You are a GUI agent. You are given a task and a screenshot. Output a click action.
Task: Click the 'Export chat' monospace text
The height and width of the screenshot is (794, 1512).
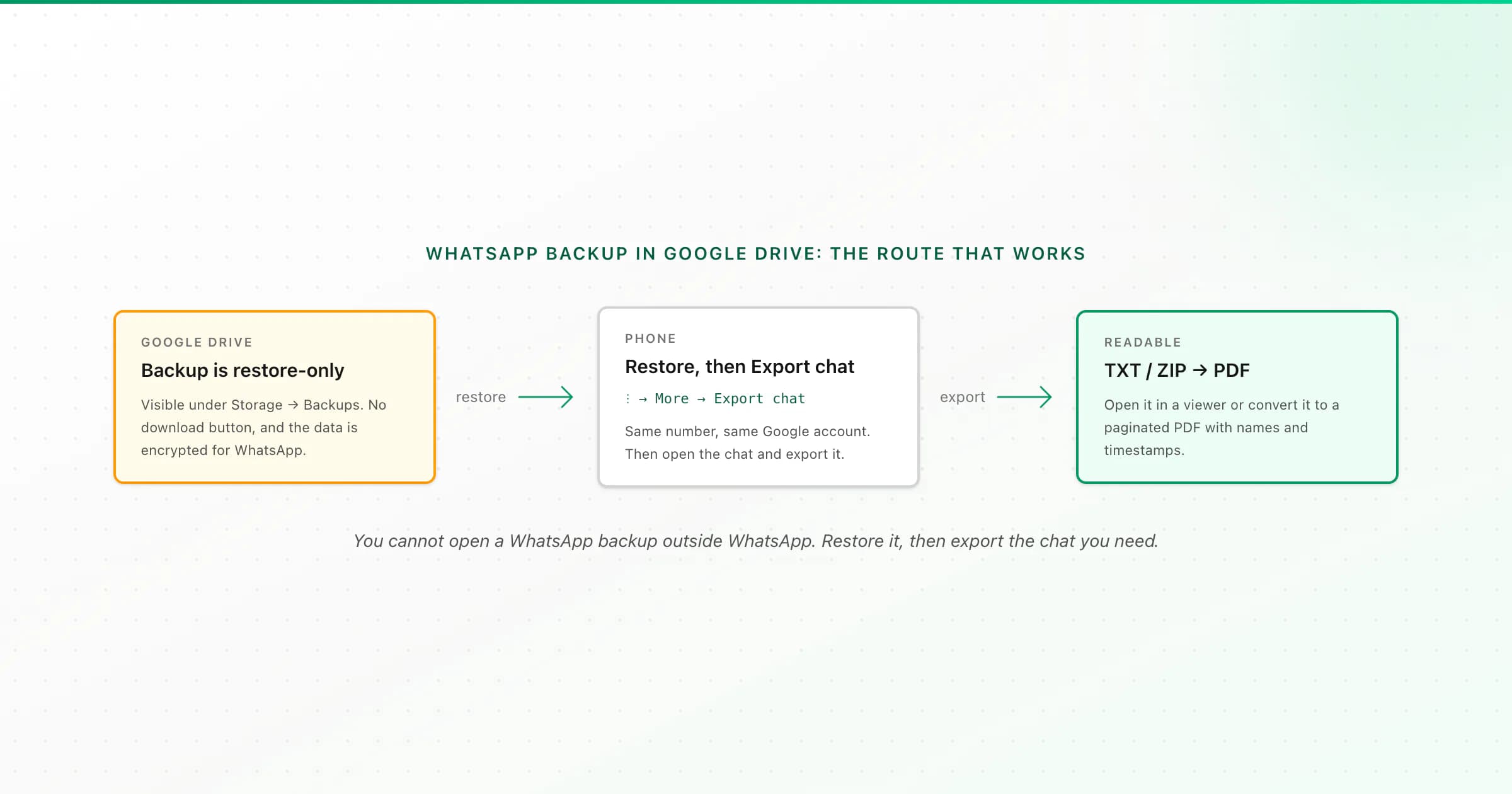point(759,398)
